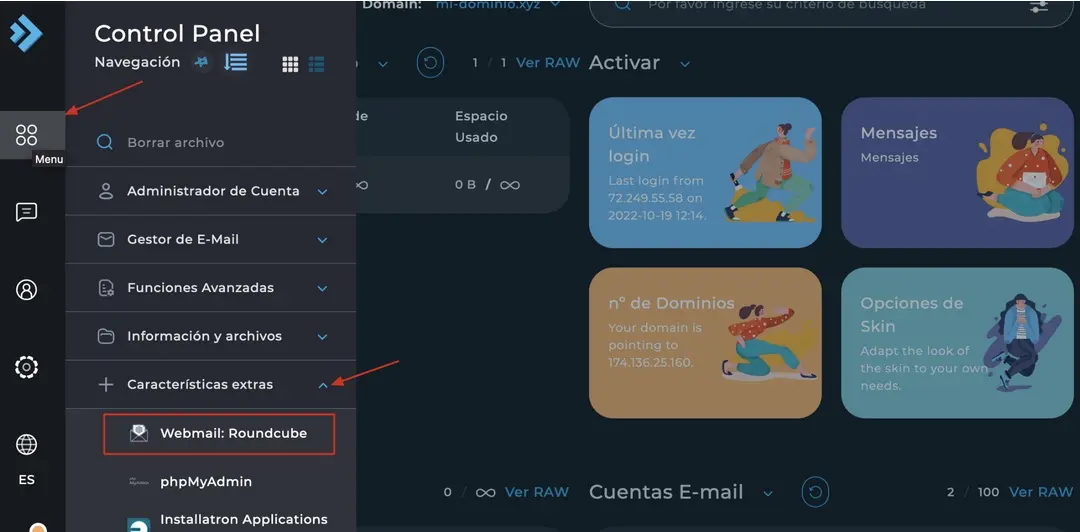Viewport: 1080px width, 532px height.
Task: Open the messages chat icon in sidebar
Action: point(26,212)
